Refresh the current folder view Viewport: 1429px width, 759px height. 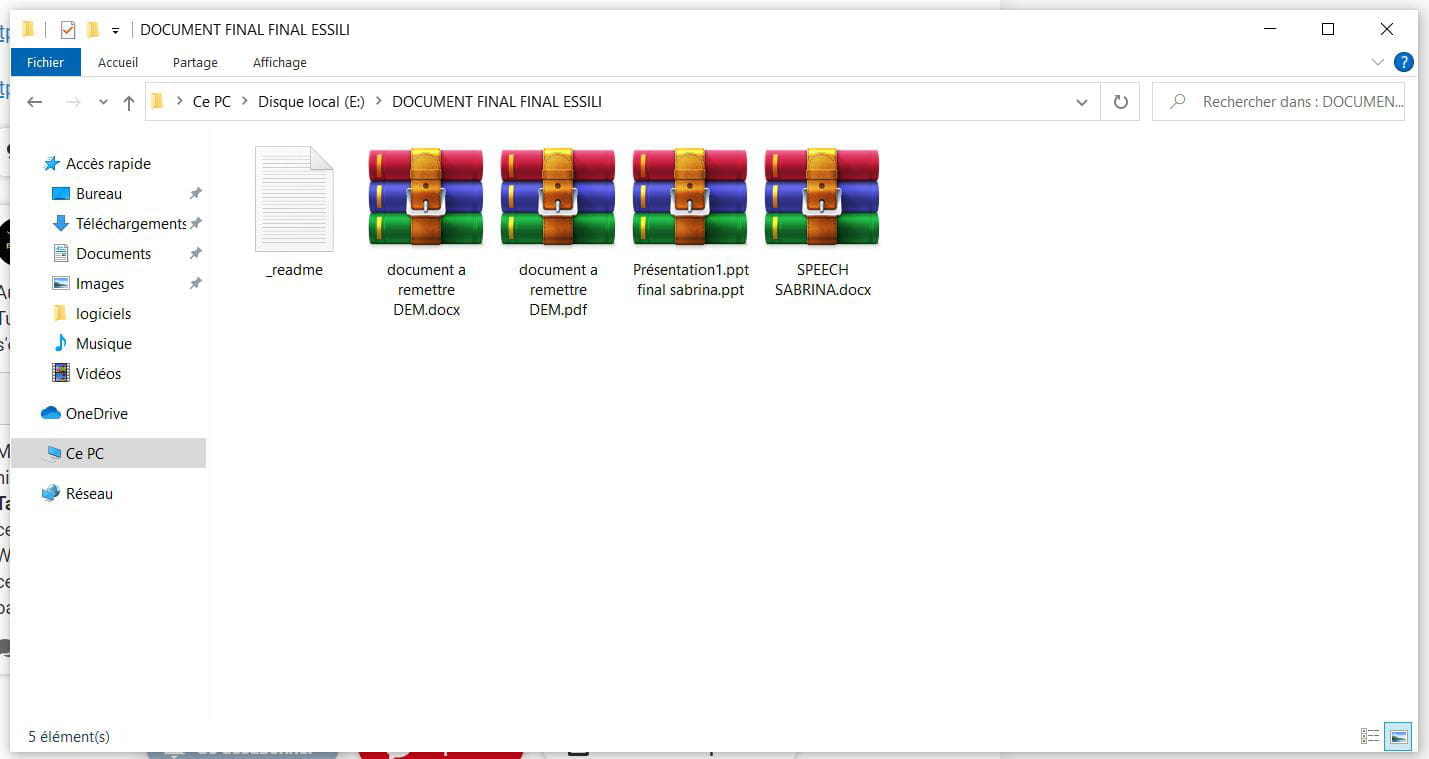click(1120, 102)
